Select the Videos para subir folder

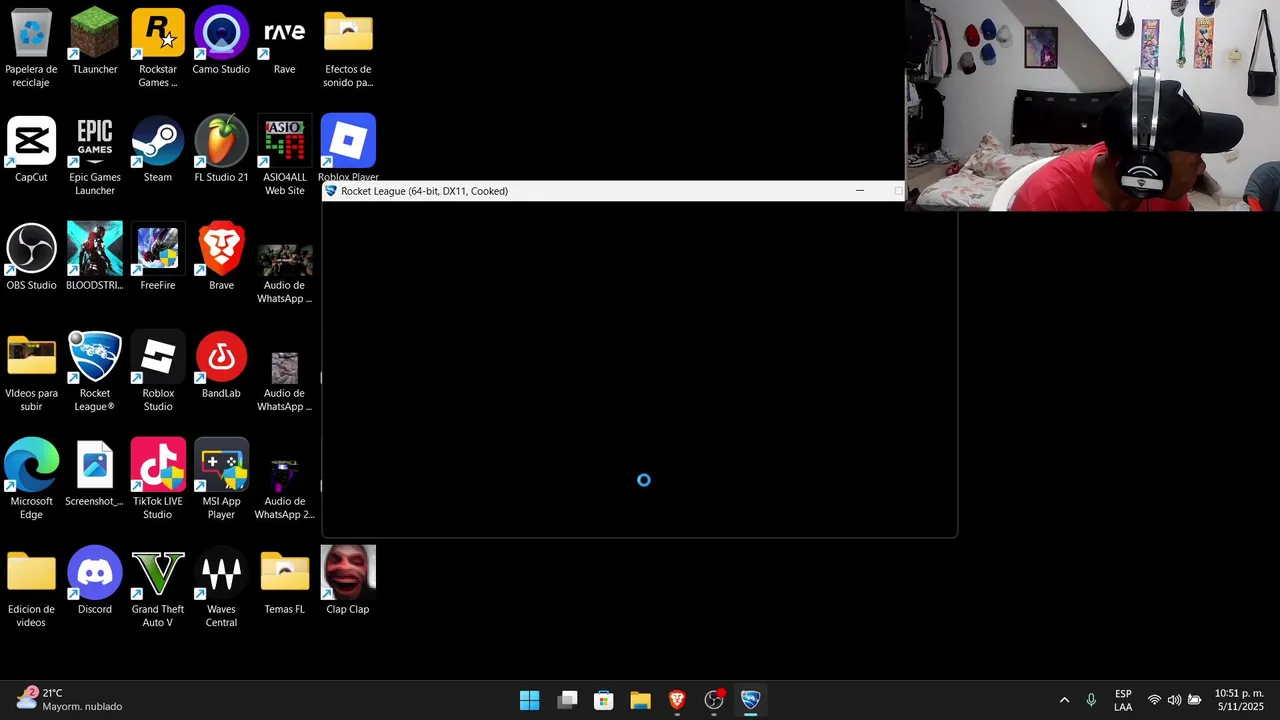point(31,371)
